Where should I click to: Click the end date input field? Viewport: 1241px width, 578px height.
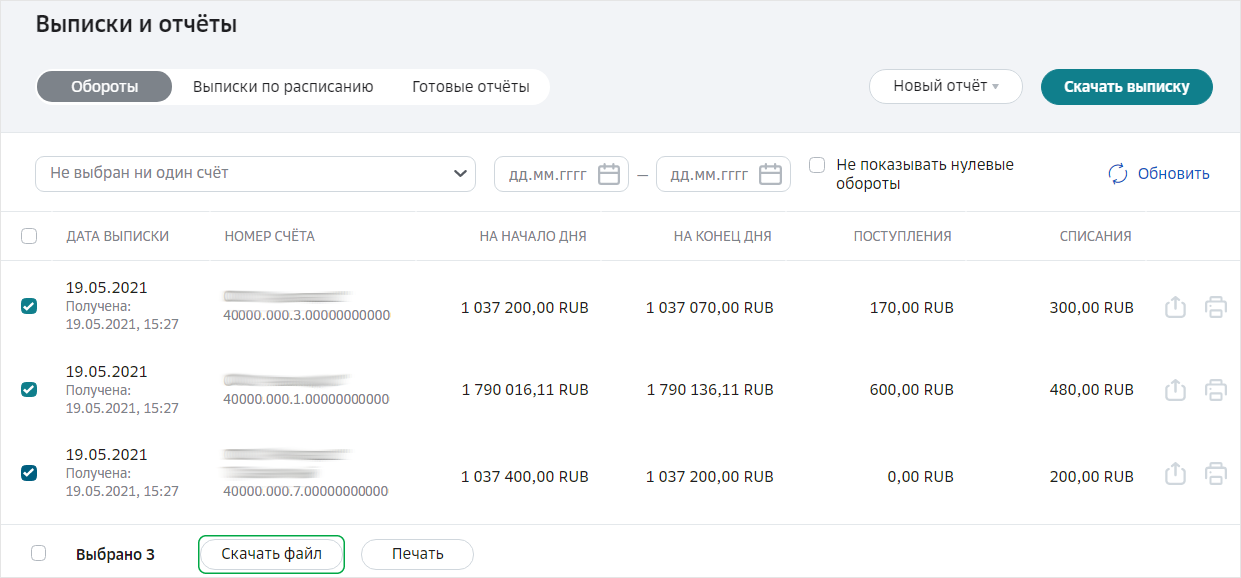[x=723, y=174]
